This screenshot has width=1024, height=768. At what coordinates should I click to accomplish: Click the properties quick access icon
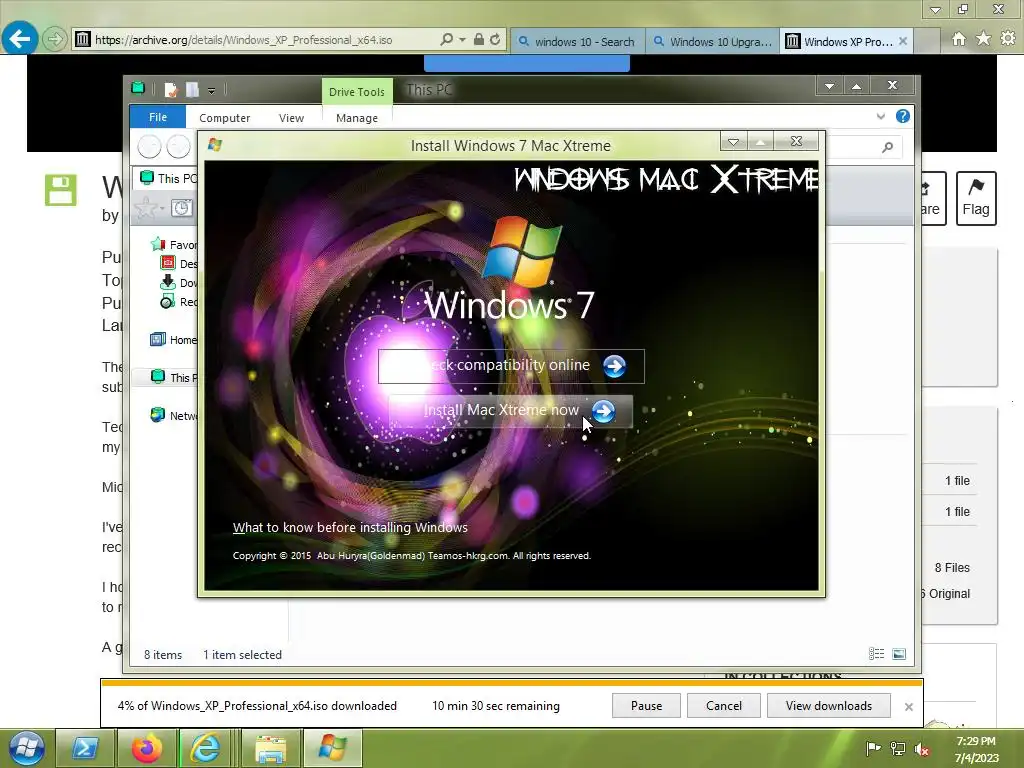click(171, 89)
